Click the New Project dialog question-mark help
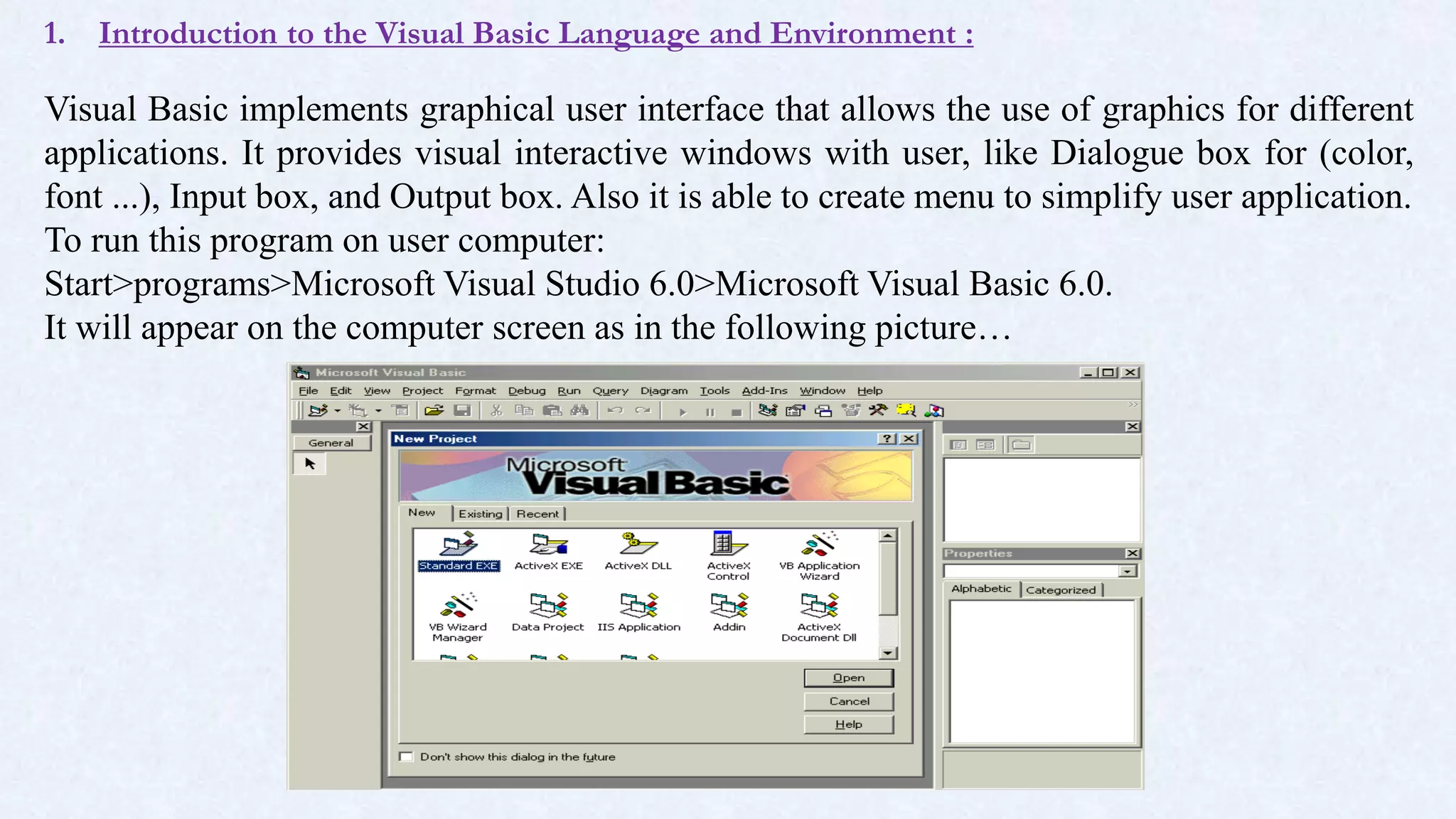 pos(887,439)
